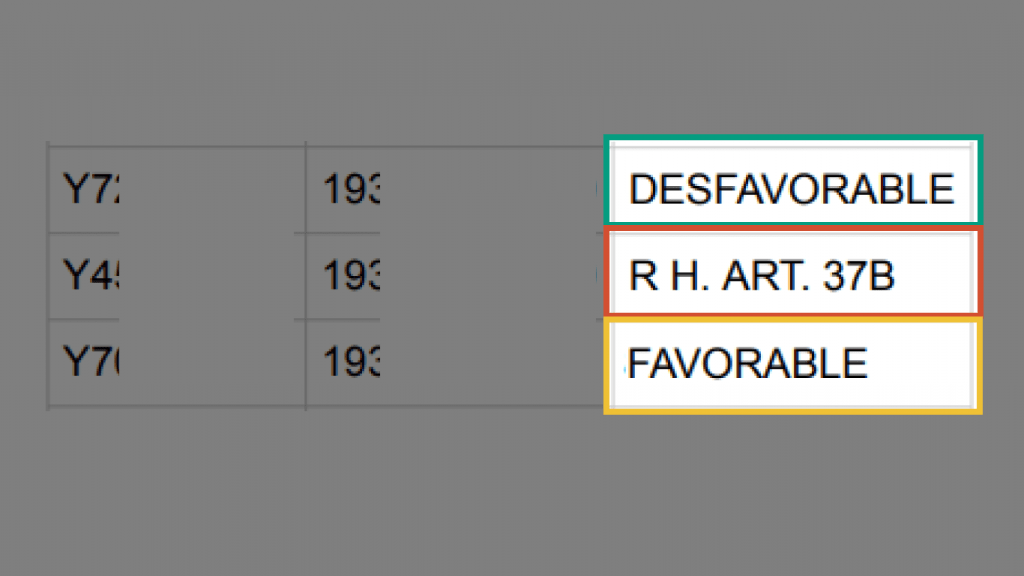This screenshot has width=1024, height=576.
Task: Select the 193 cell in the R H. ART. 37B row
Action: click(455, 276)
